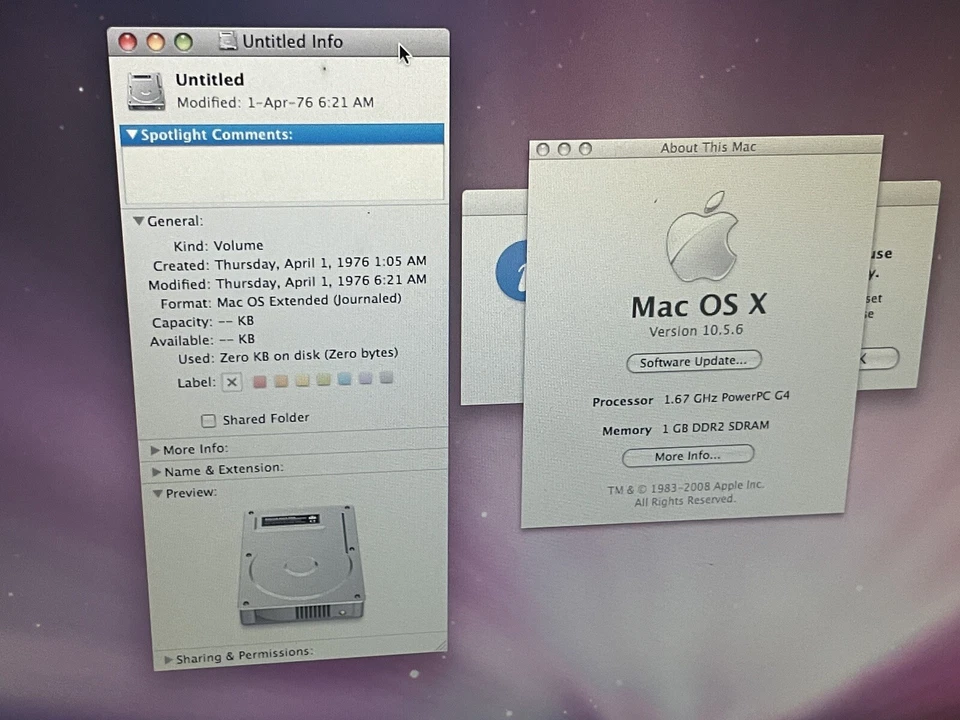This screenshot has width=960, height=720.
Task: Select the blue label color
Action: pos(344,380)
